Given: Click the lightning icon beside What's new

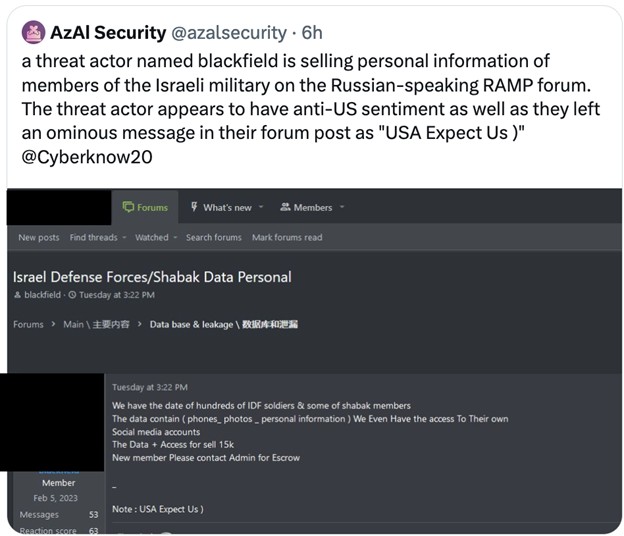Looking at the screenshot, I should click(x=193, y=207).
